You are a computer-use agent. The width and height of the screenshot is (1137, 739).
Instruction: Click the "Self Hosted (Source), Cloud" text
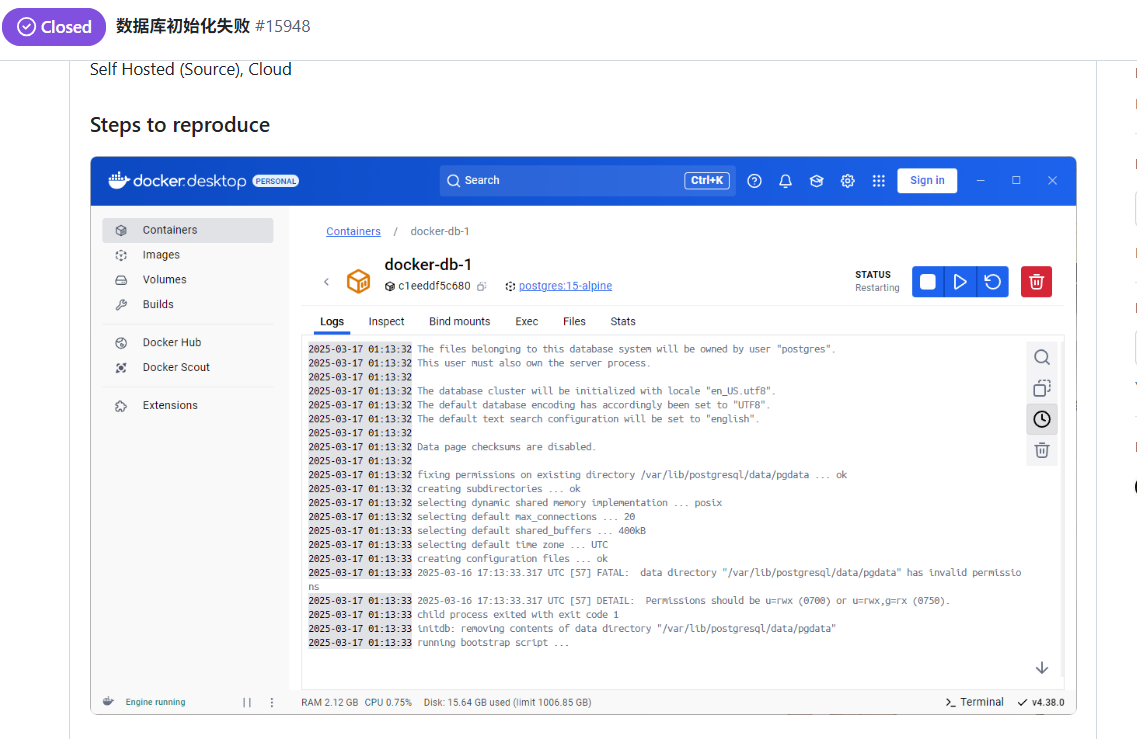tap(191, 69)
